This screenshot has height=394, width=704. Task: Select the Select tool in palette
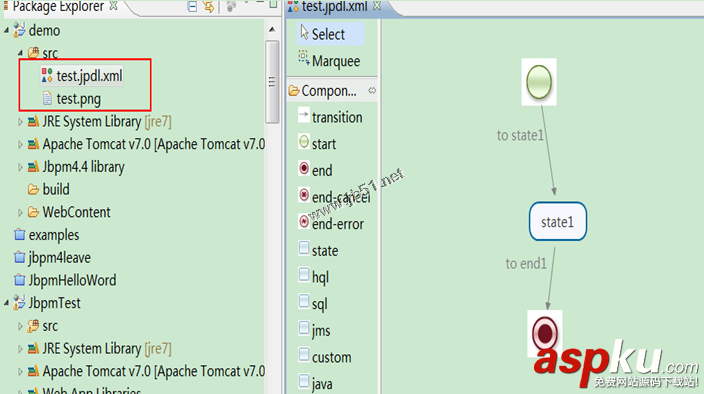[330, 34]
